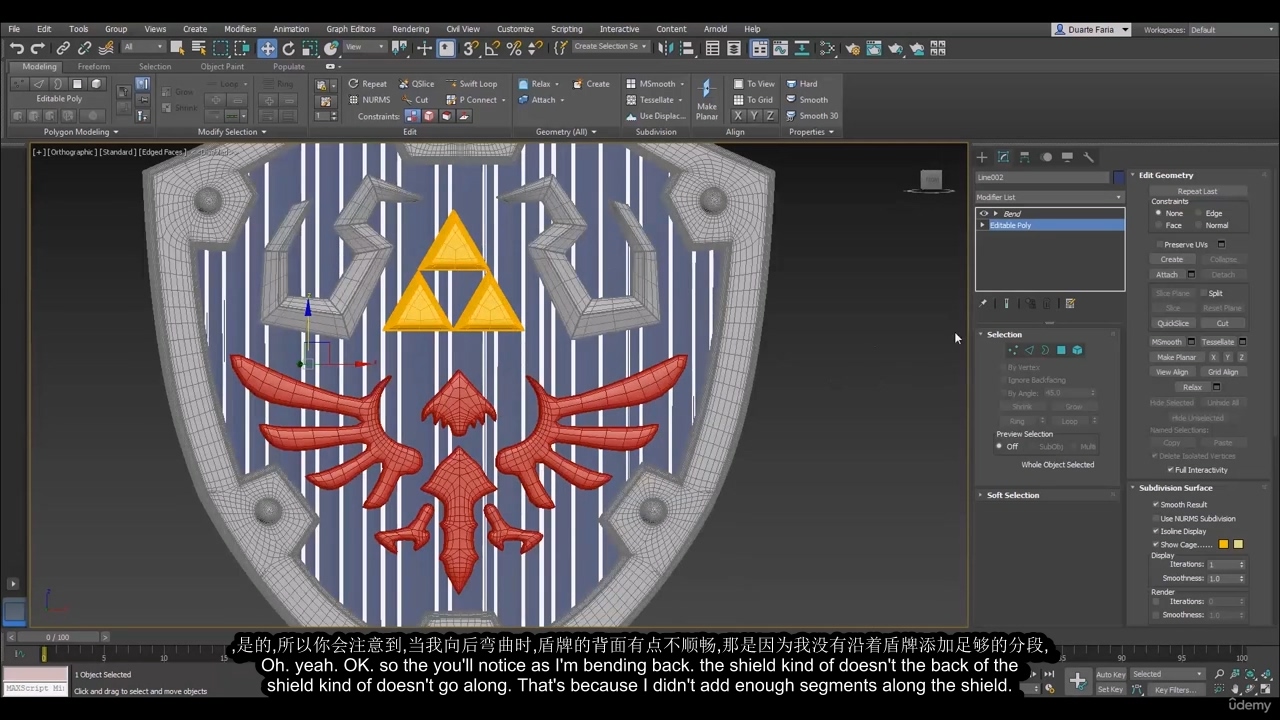Select the Select and Rotate tool
The height and width of the screenshot is (720, 1280).
[x=289, y=48]
